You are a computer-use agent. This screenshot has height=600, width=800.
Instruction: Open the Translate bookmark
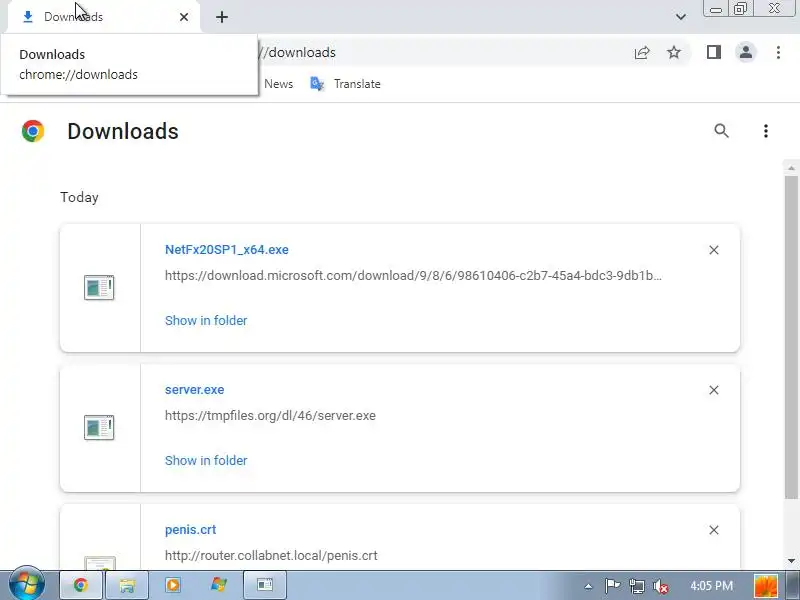[x=345, y=84]
